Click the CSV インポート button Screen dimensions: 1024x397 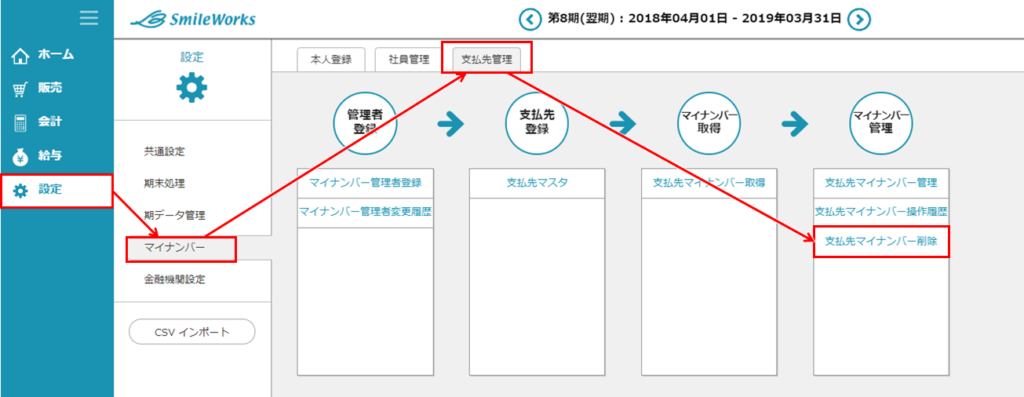(x=192, y=332)
